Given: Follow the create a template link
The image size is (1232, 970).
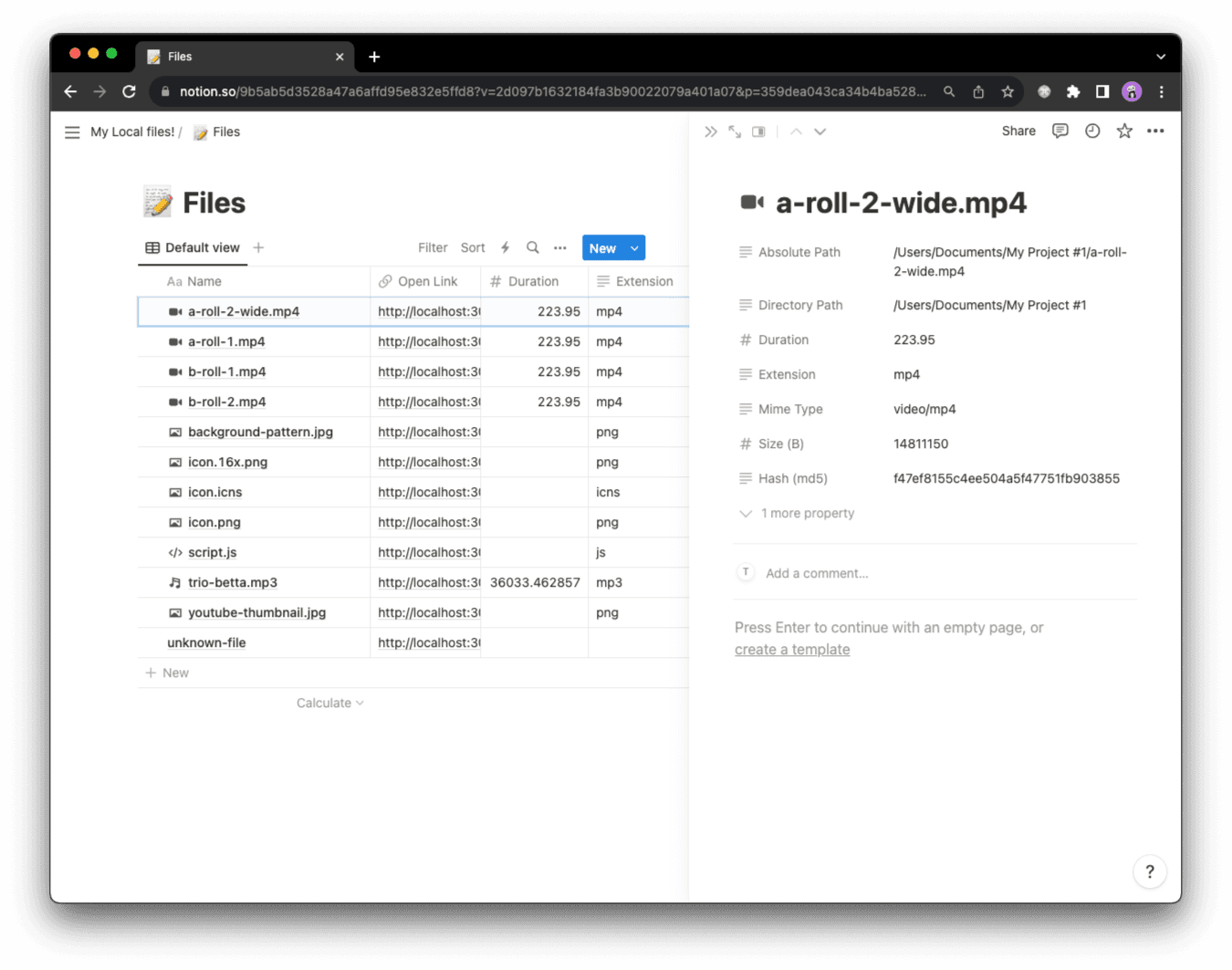Looking at the screenshot, I should (792, 650).
